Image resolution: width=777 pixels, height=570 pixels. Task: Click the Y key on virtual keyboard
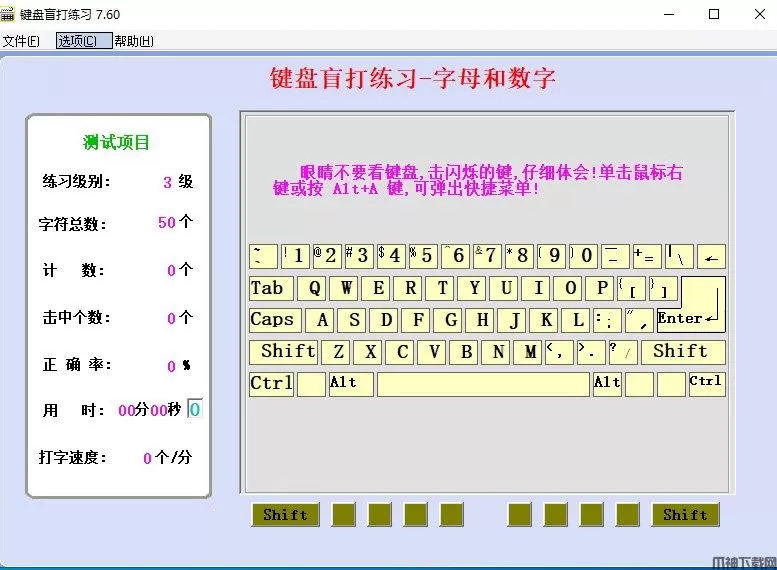pos(472,288)
